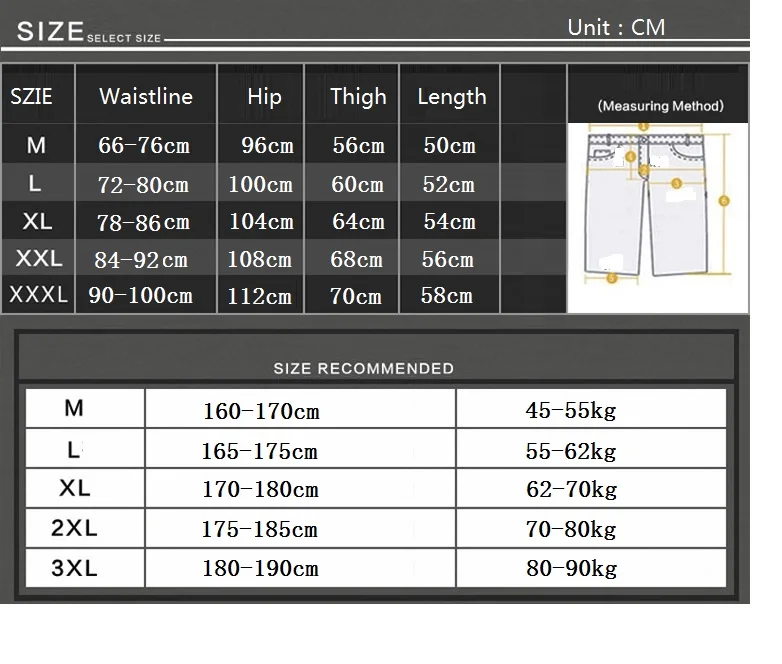Click length value '50cm'

(x=449, y=146)
